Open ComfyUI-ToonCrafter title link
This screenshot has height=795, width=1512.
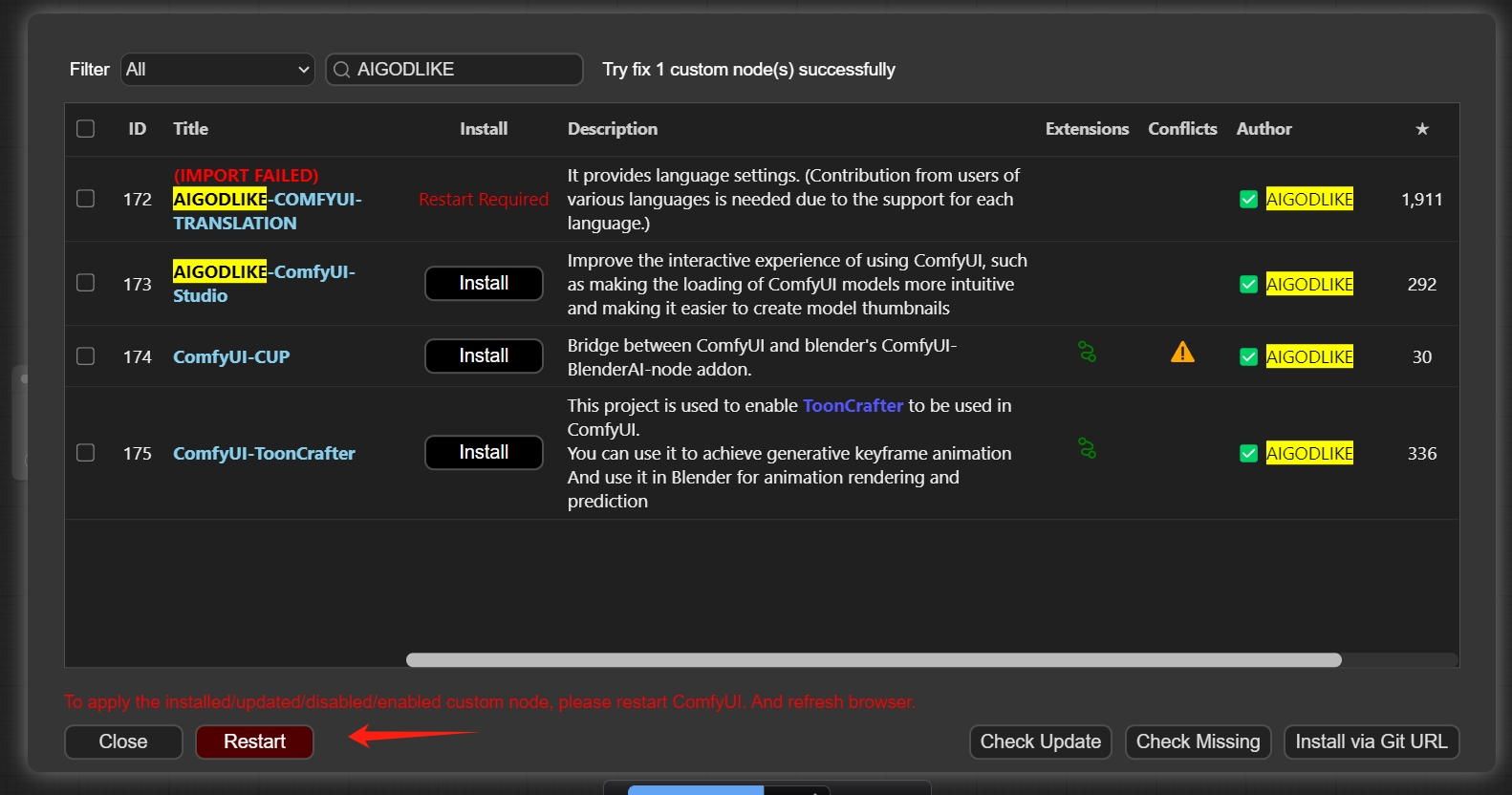click(264, 454)
